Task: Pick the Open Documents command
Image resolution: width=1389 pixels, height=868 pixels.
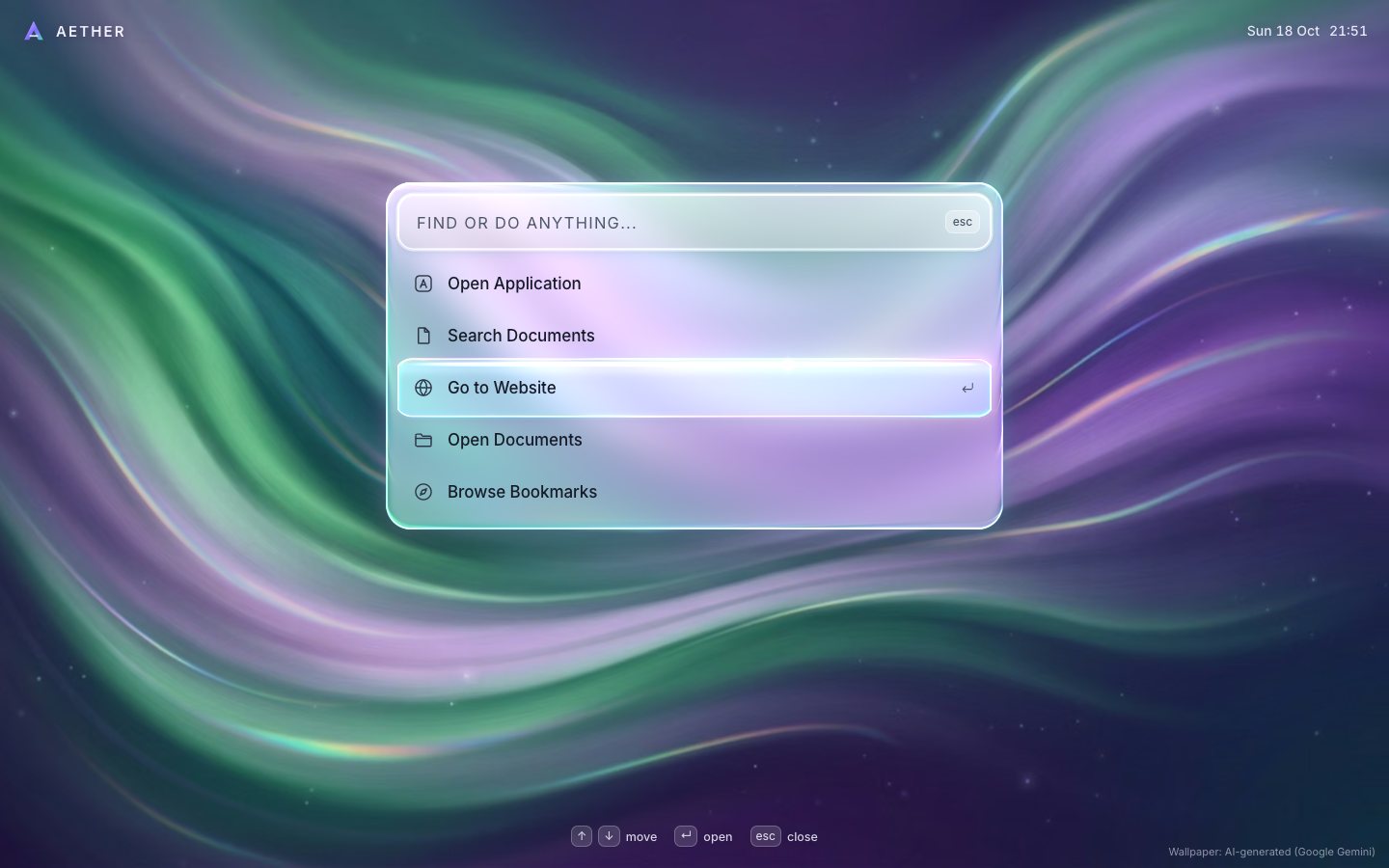Action: (694, 440)
